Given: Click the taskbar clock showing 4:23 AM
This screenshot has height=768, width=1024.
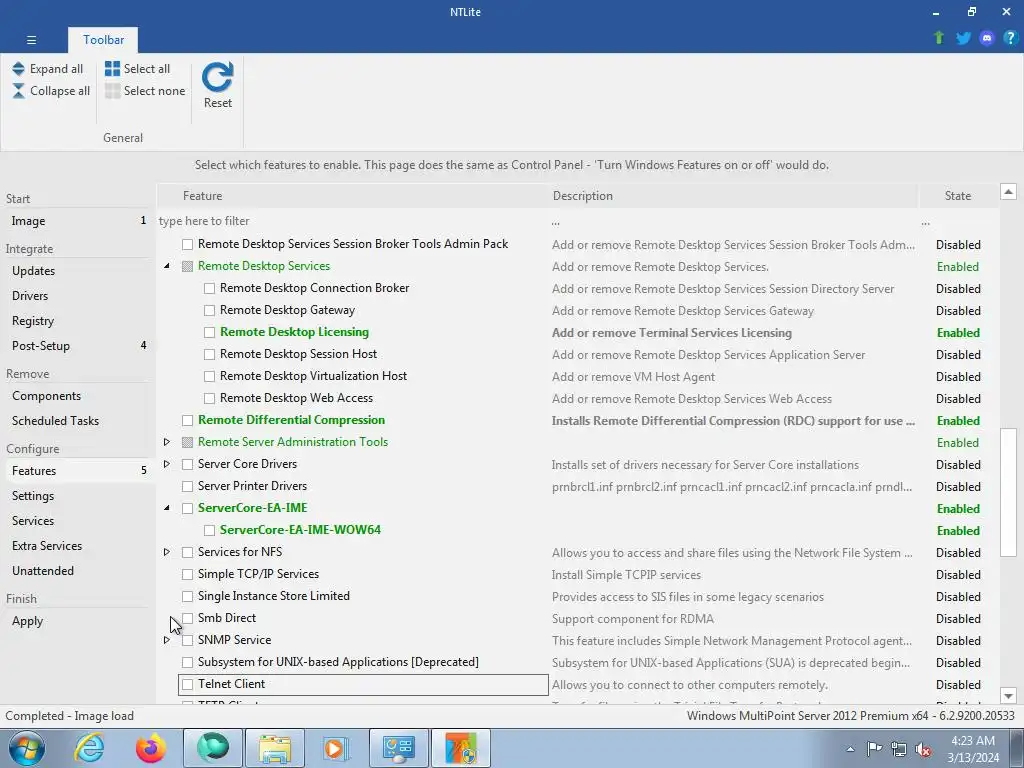Looking at the screenshot, I should [973, 749].
